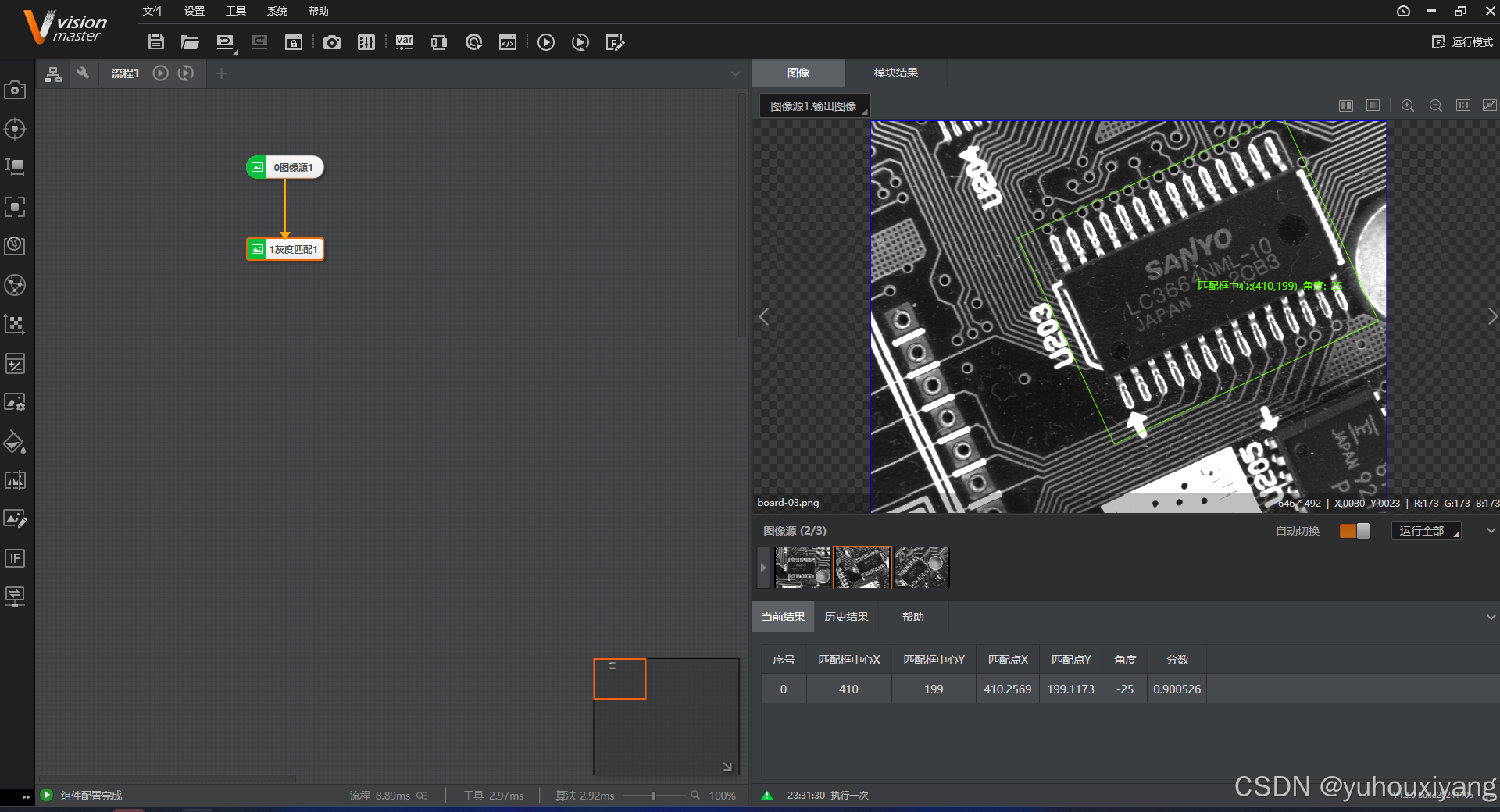This screenshot has height=812, width=1500.
Task: Open a solution using the folder icon
Action: coord(190,42)
